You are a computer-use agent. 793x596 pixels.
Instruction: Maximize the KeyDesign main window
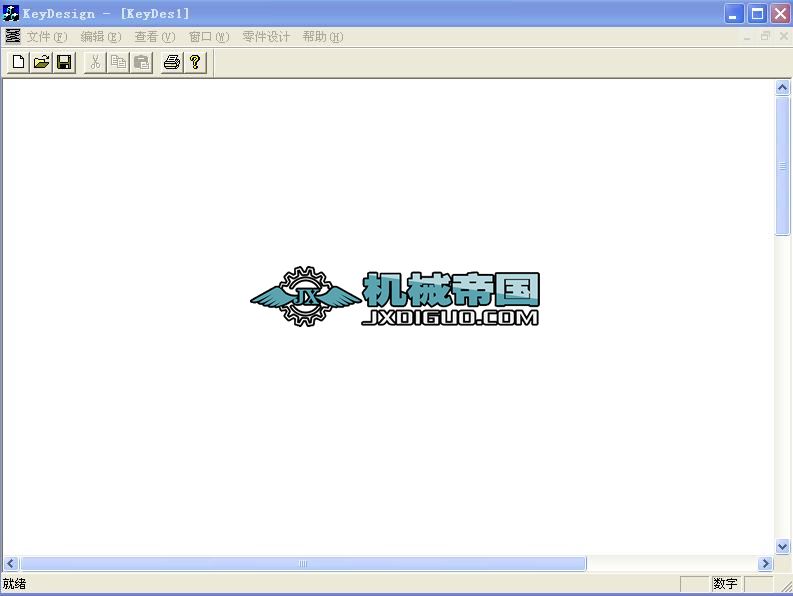pyautogui.click(x=757, y=14)
